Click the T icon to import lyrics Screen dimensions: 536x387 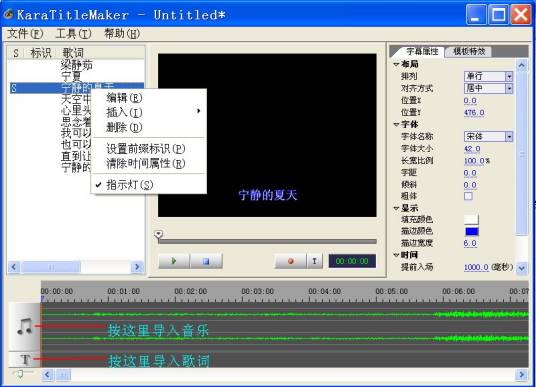25,360
